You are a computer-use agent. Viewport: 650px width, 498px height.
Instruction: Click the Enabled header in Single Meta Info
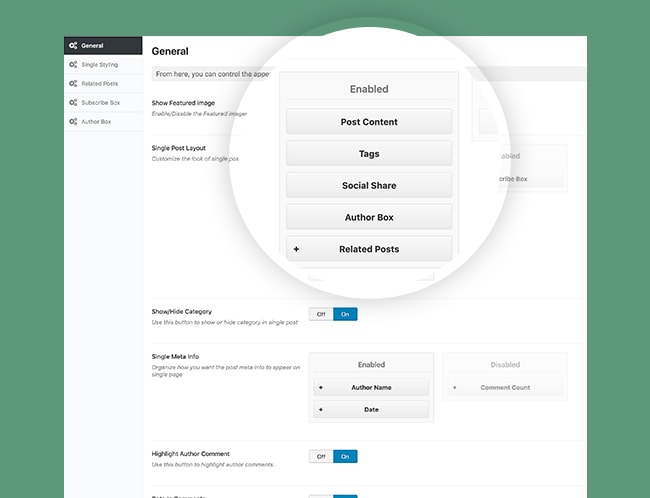tap(371, 364)
